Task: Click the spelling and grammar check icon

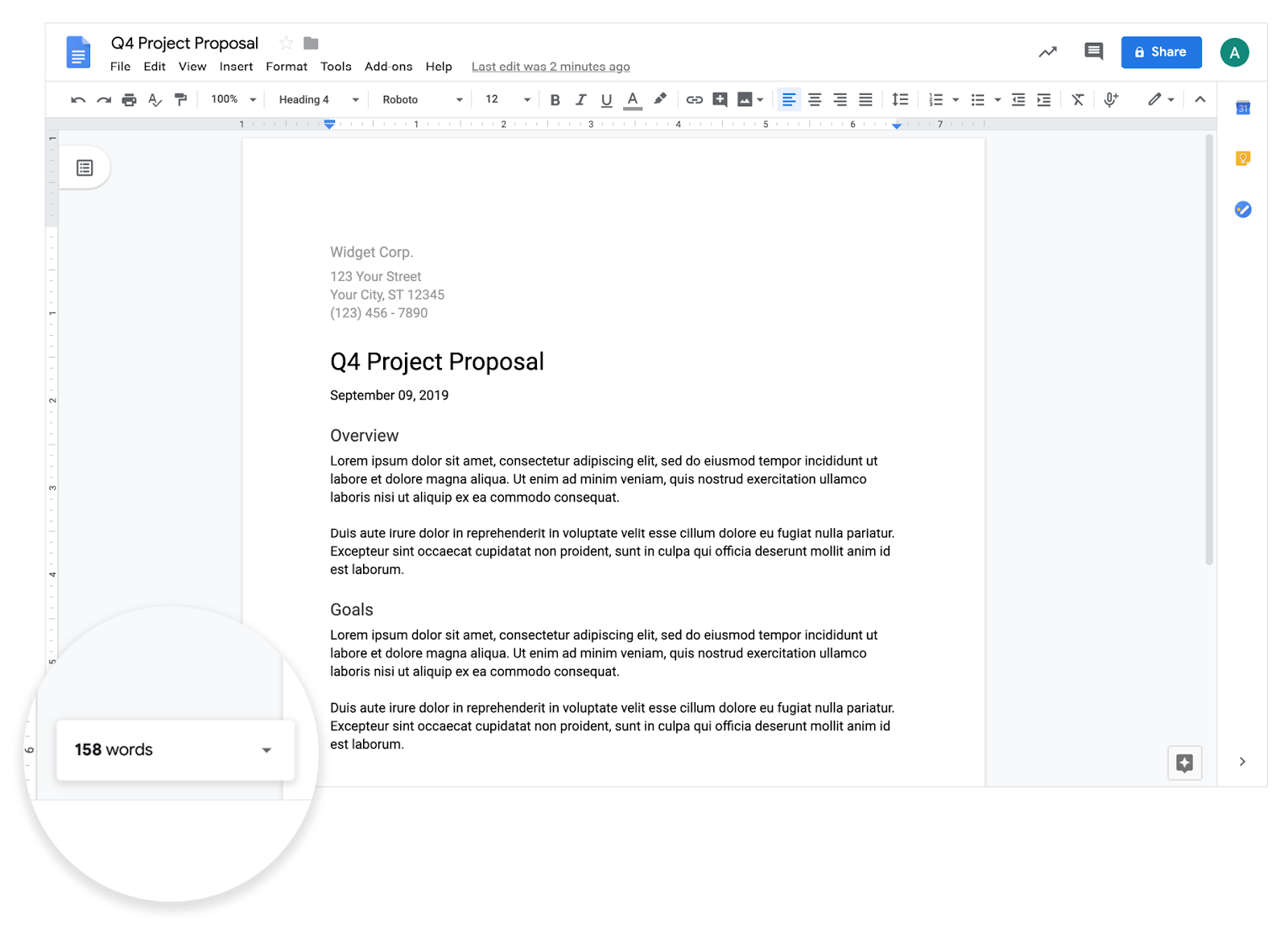Action: coord(155,99)
